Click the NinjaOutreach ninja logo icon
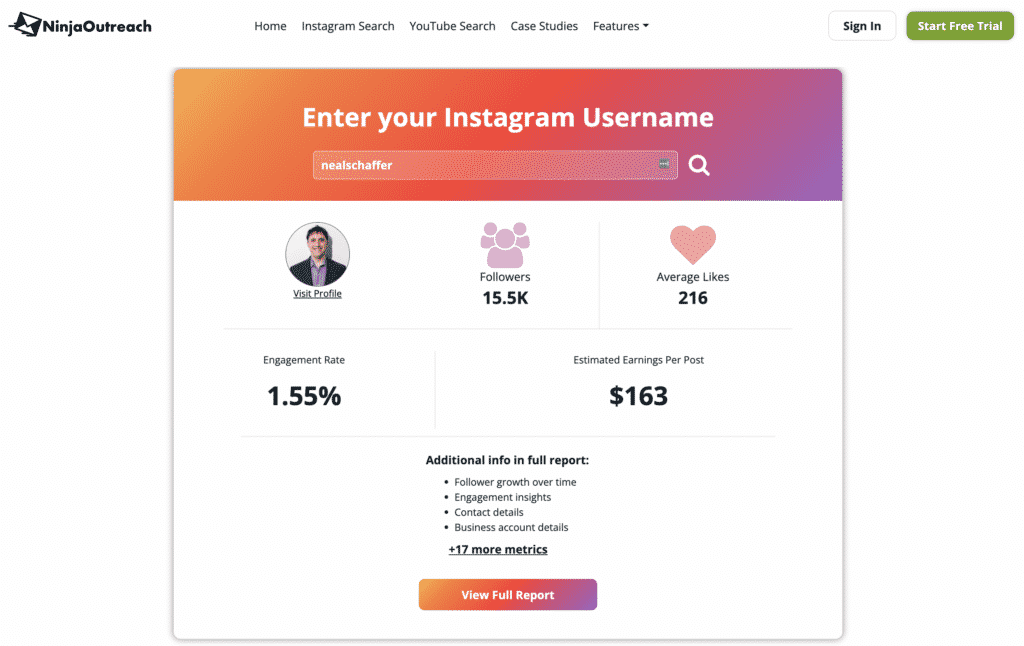The height and width of the screenshot is (646, 1024). [23, 24]
